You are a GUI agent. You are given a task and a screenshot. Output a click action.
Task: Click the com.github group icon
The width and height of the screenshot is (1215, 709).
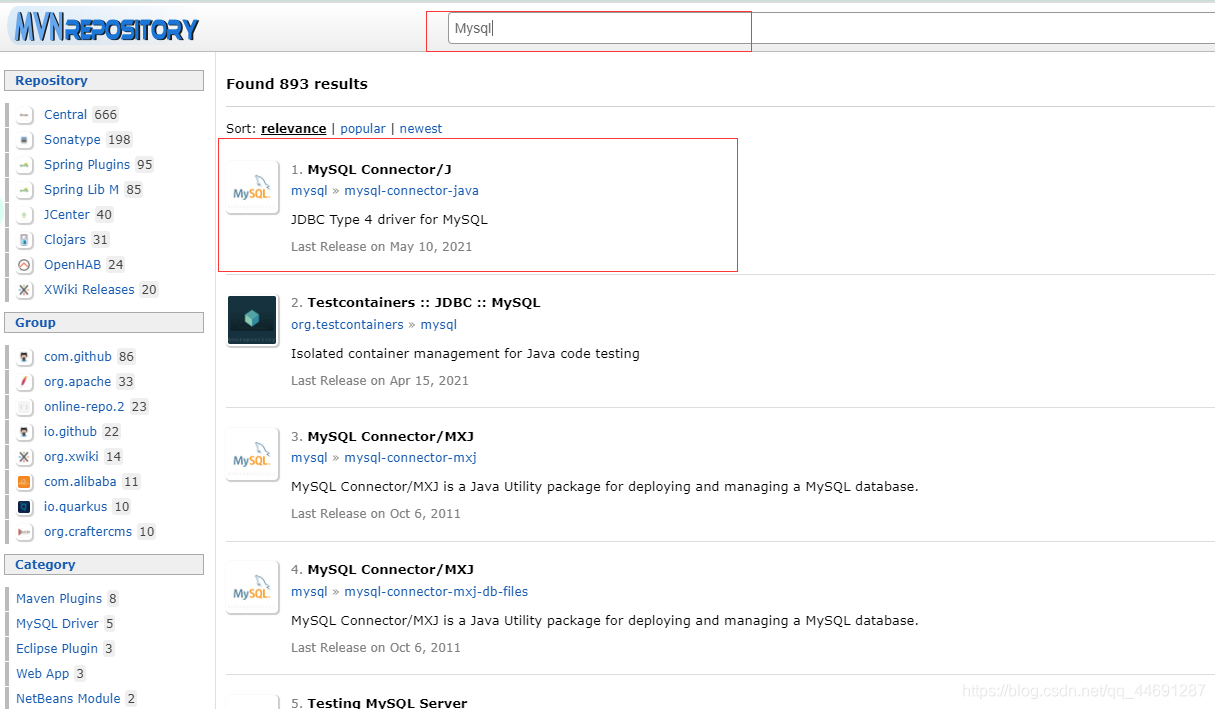pos(25,357)
